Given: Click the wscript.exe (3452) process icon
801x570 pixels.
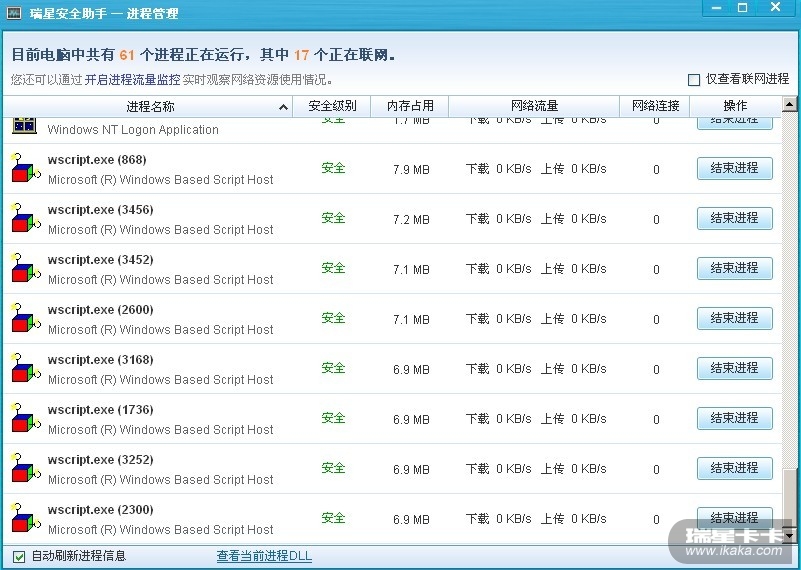Looking at the screenshot, I should 26,268.
